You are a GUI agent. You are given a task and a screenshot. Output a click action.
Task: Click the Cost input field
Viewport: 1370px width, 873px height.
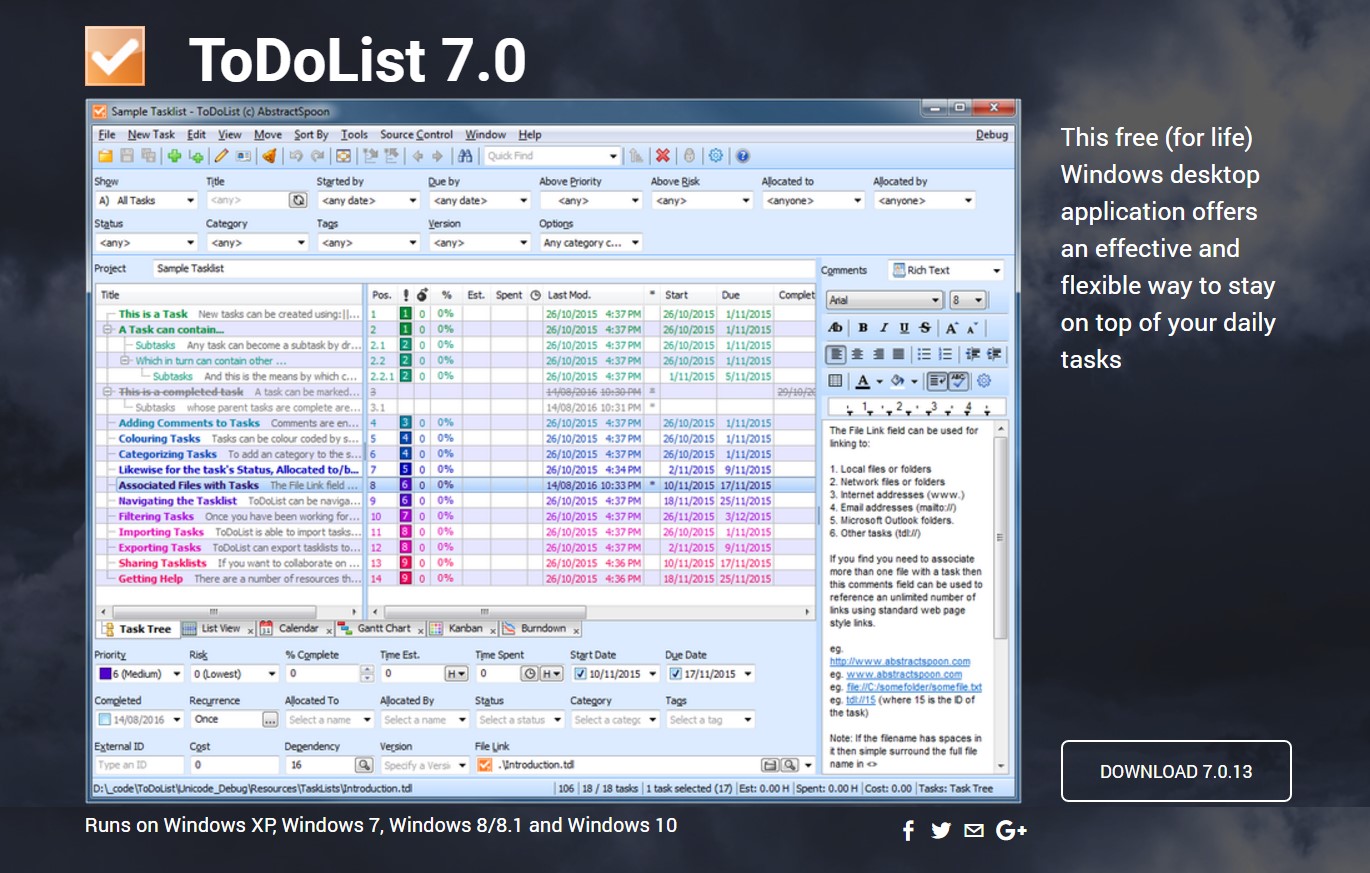pyautogui.click(x=234, y=765)
